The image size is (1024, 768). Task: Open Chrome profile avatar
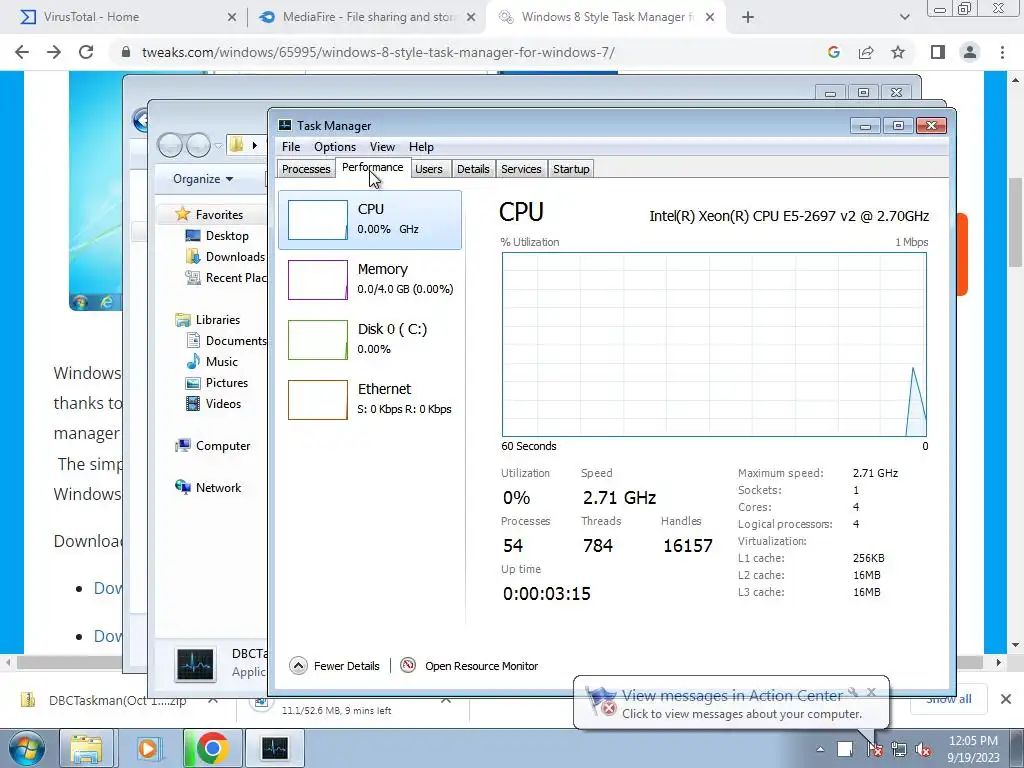point(970,52)
